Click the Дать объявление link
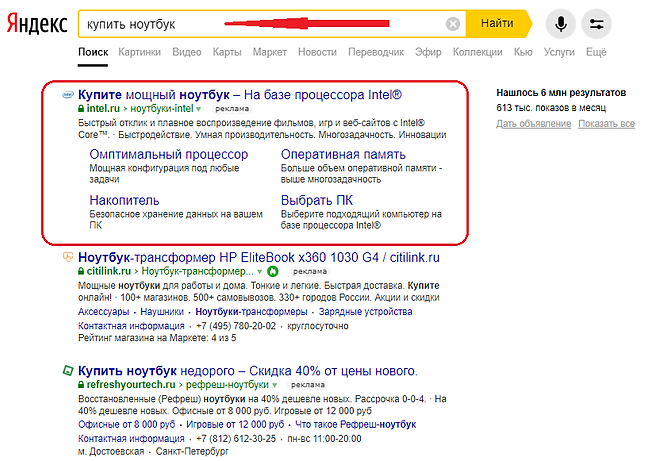The image size is (648, 461). coord(534,124)
